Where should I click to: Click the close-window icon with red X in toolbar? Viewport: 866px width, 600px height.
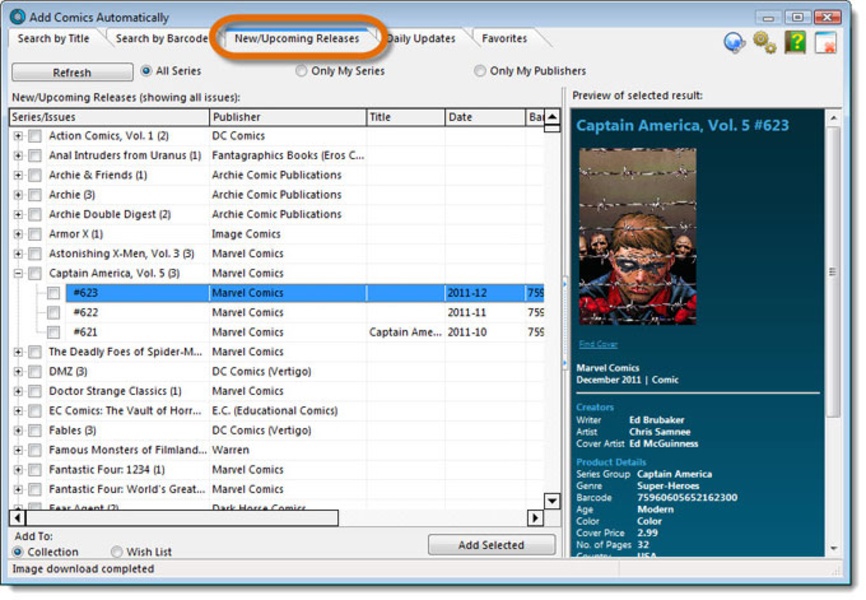(825, 42)
